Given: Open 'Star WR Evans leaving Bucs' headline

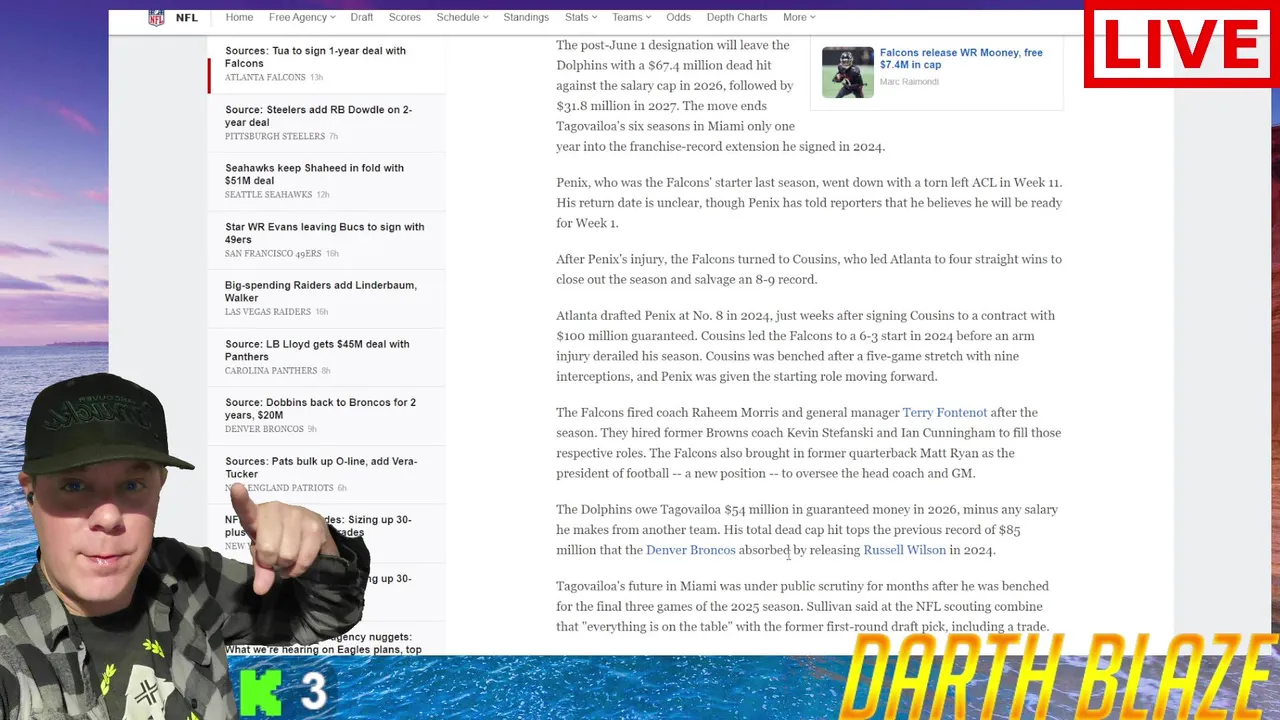Looking at the screenshot, I should [324, 233].
